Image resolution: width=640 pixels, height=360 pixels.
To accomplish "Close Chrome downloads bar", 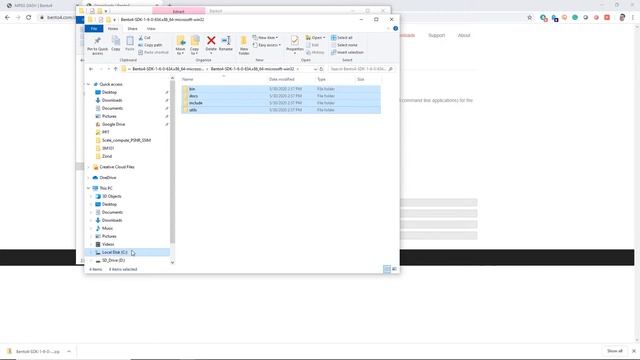I will [633, 351].
